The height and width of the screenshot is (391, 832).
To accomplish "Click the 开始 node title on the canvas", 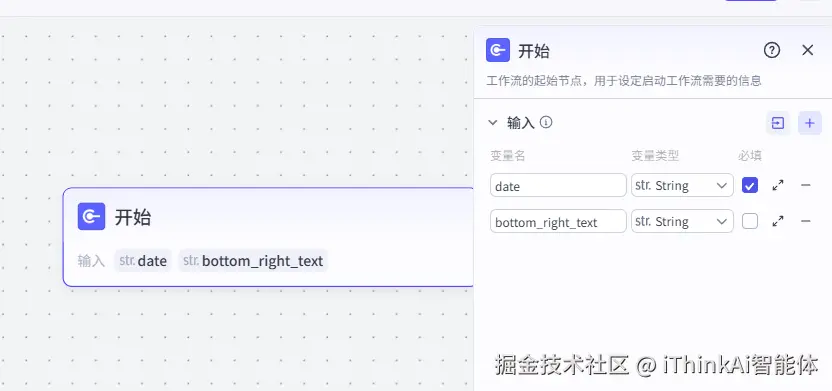I will [x=133, y=217].
